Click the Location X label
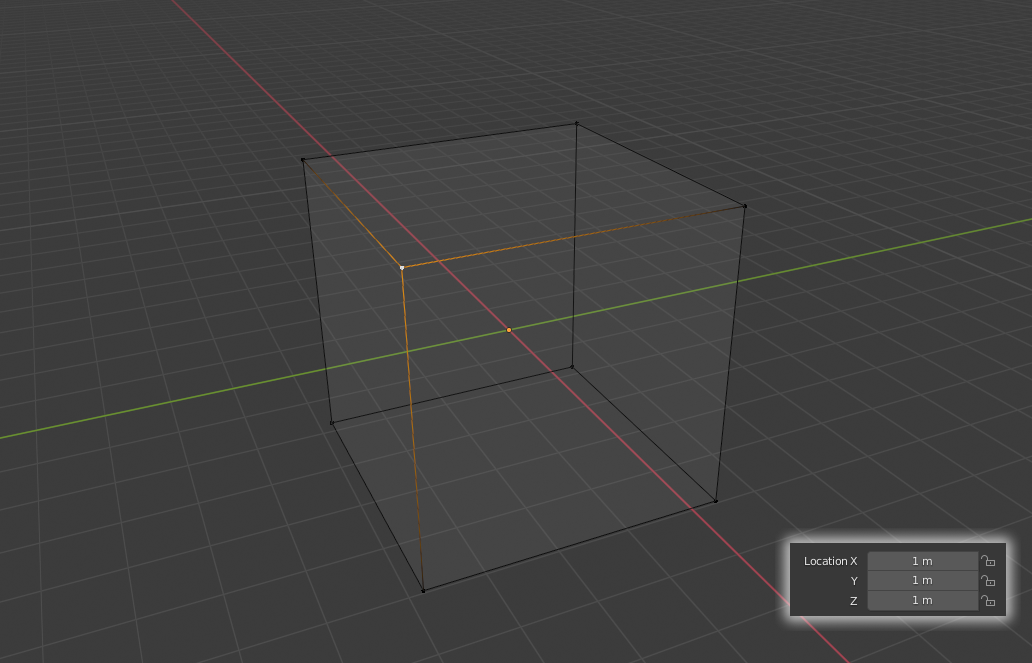This screenshot has width=1032, height=663. coord(830,561)
